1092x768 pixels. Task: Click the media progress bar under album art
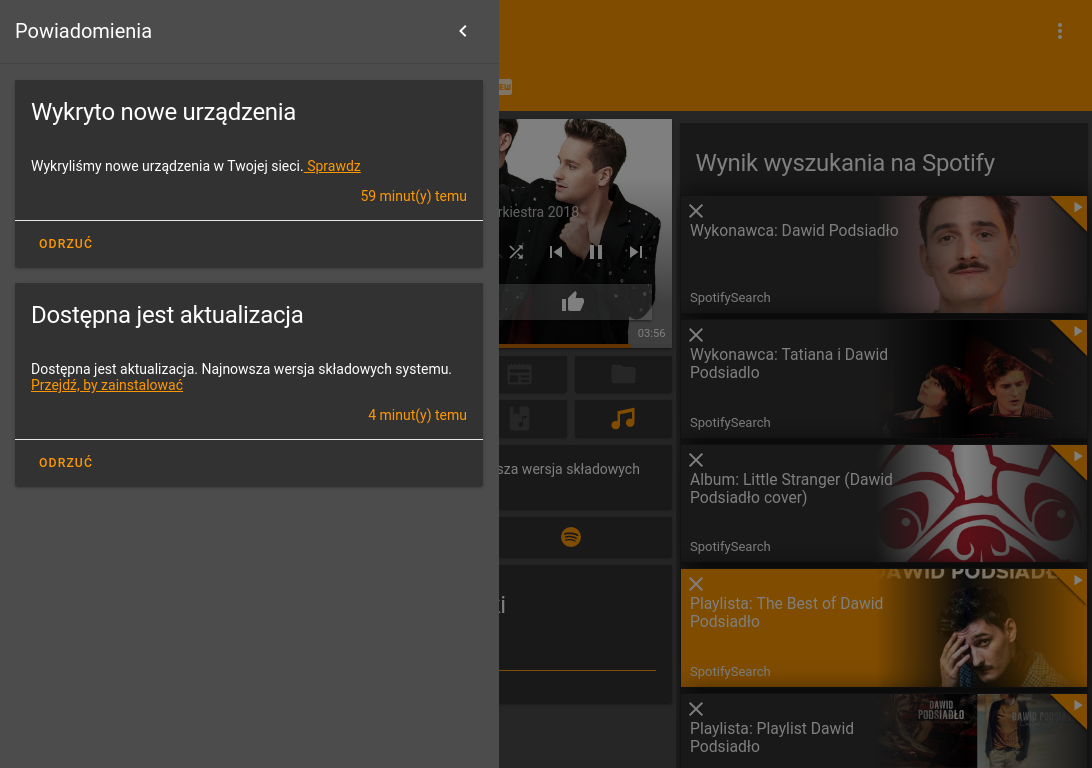point(585,345)
